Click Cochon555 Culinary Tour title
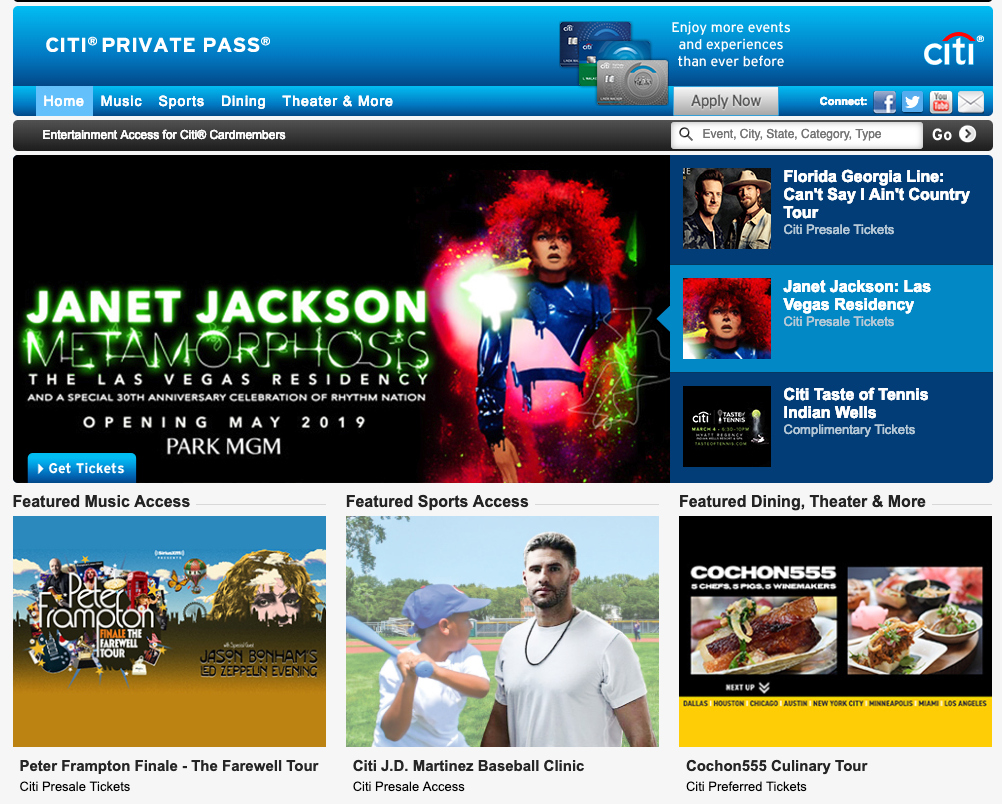 tap(776, 766)
